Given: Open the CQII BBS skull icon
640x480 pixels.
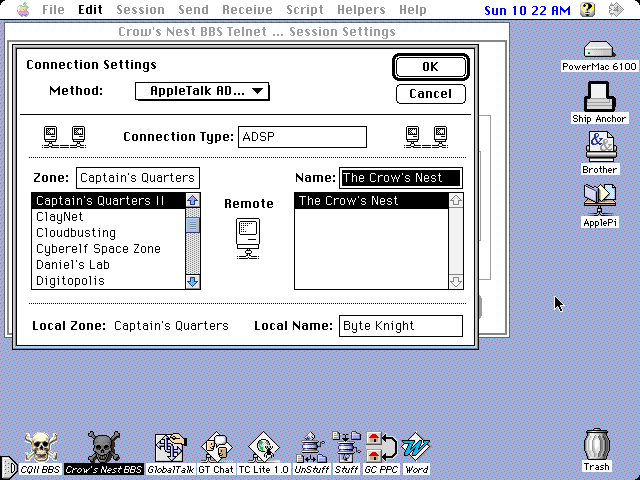Looking at the screenshot, I should coord(40,447).
